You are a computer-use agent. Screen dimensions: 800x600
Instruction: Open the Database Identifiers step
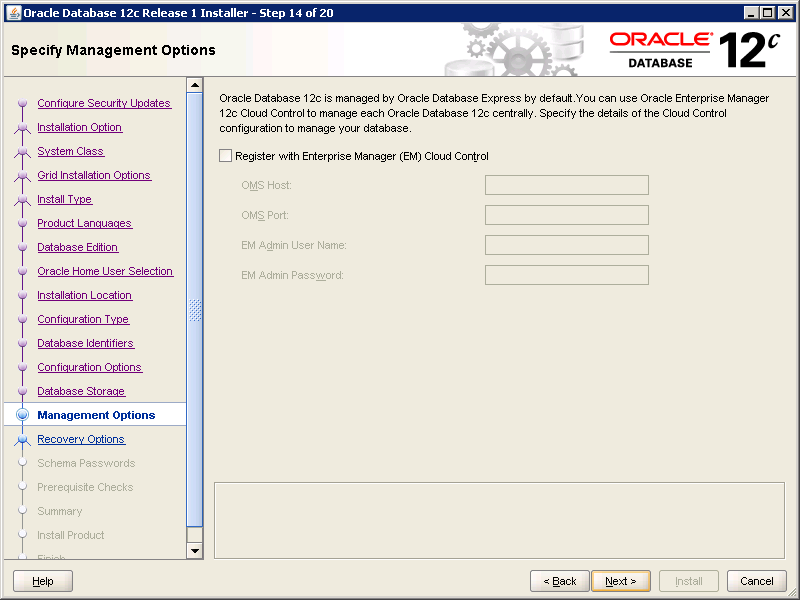pyautogui.click(x=86, y=343)
